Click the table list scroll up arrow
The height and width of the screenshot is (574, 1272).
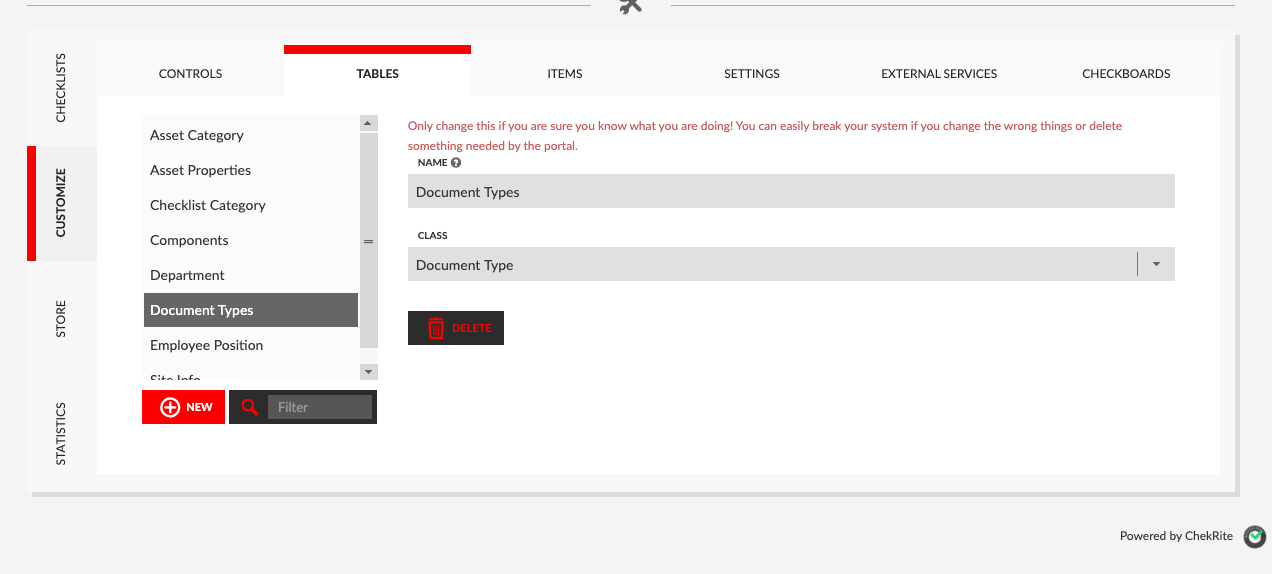point(368,124)
